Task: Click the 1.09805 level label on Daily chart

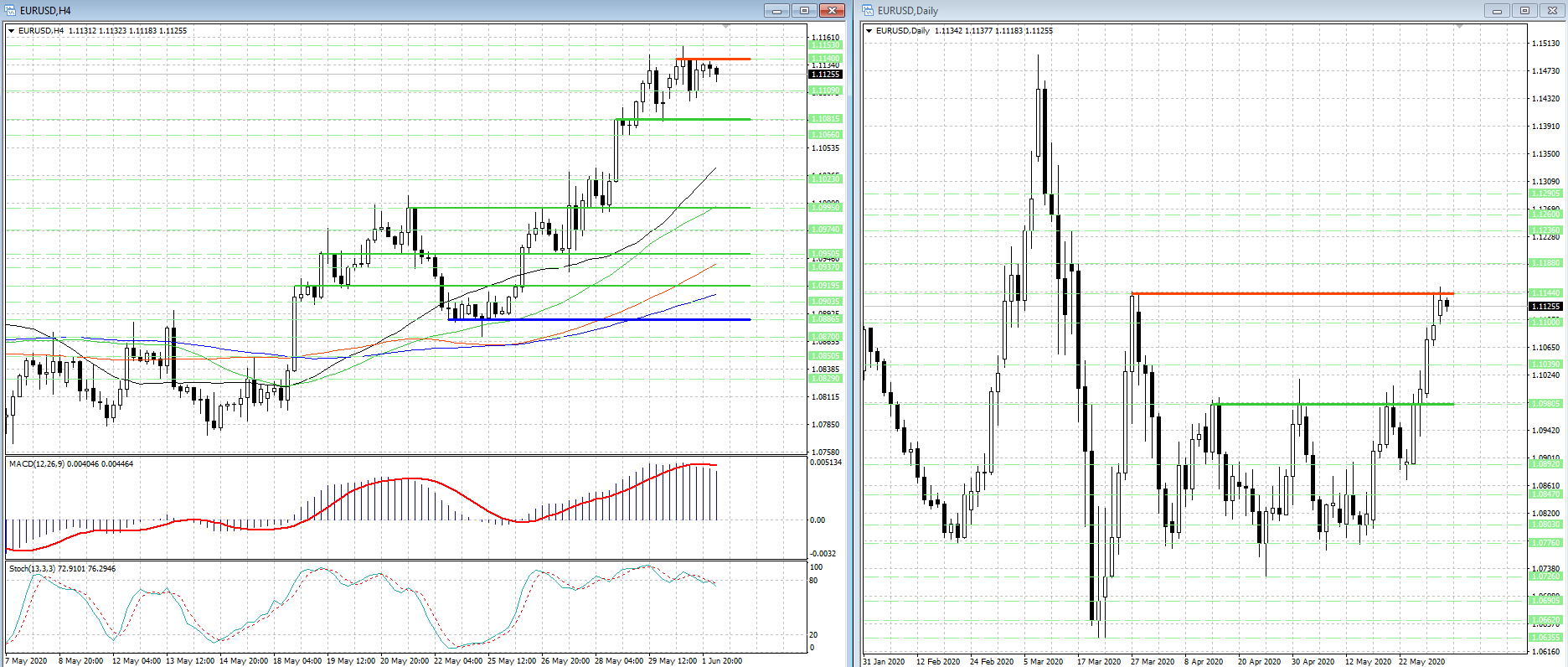Action: tap(1545, 404)
